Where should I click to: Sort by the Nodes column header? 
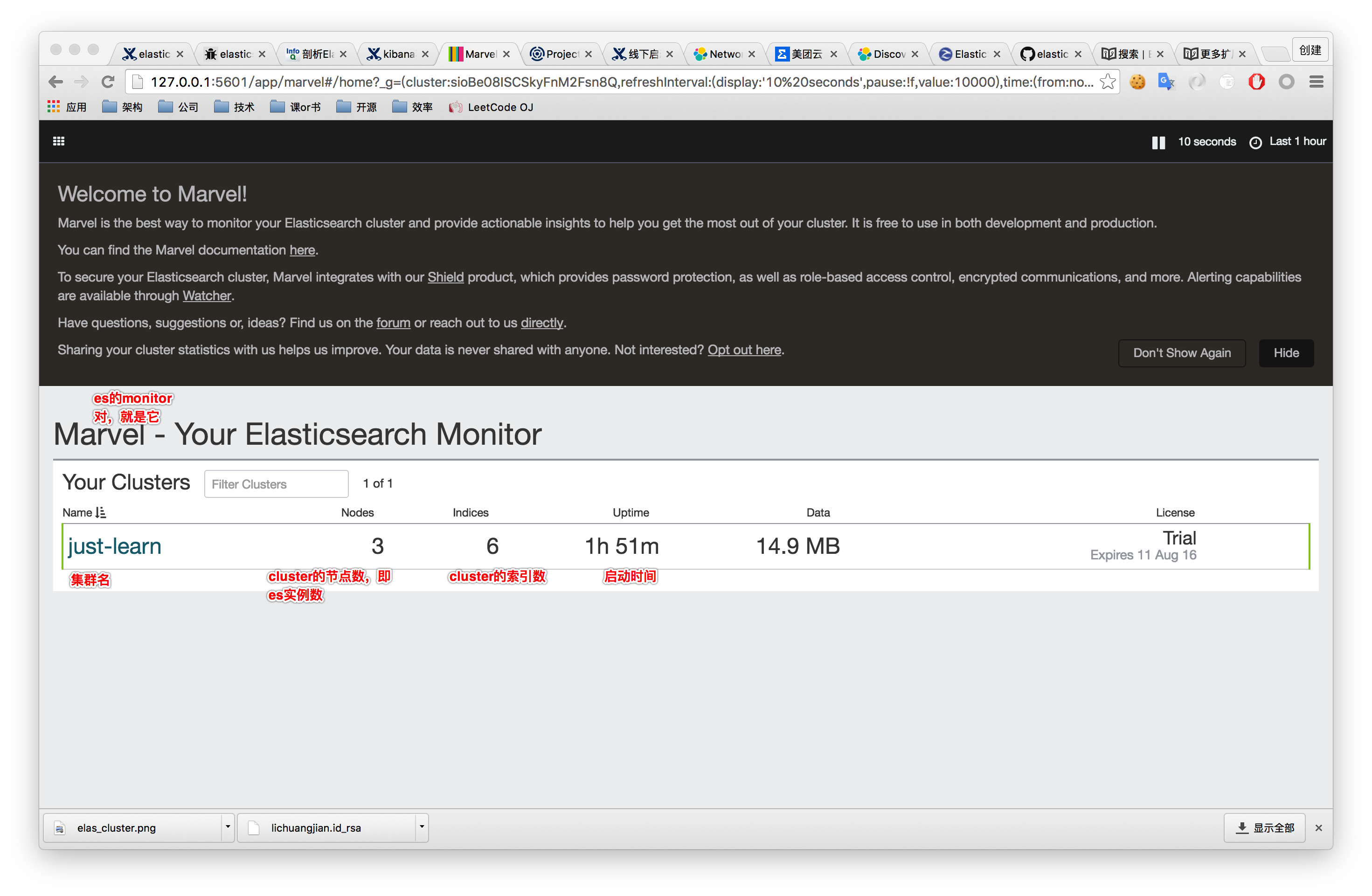coord(357,512)
